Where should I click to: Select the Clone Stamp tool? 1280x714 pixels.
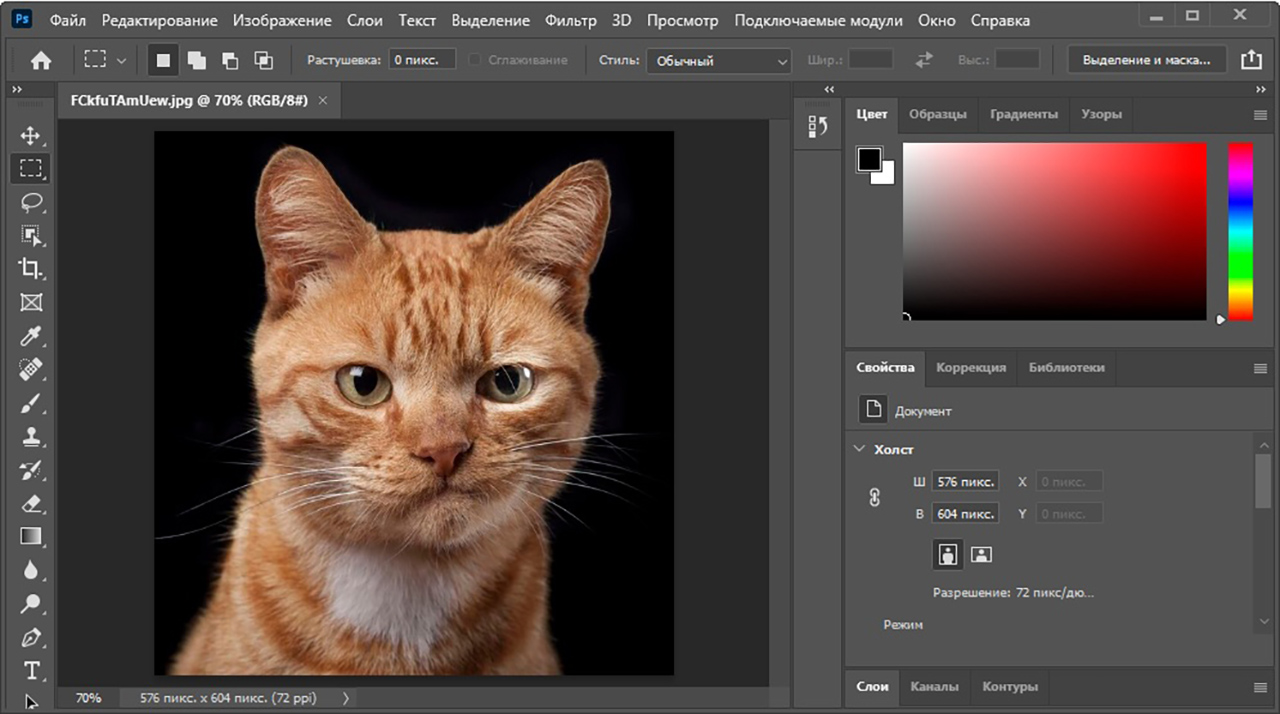31,437
